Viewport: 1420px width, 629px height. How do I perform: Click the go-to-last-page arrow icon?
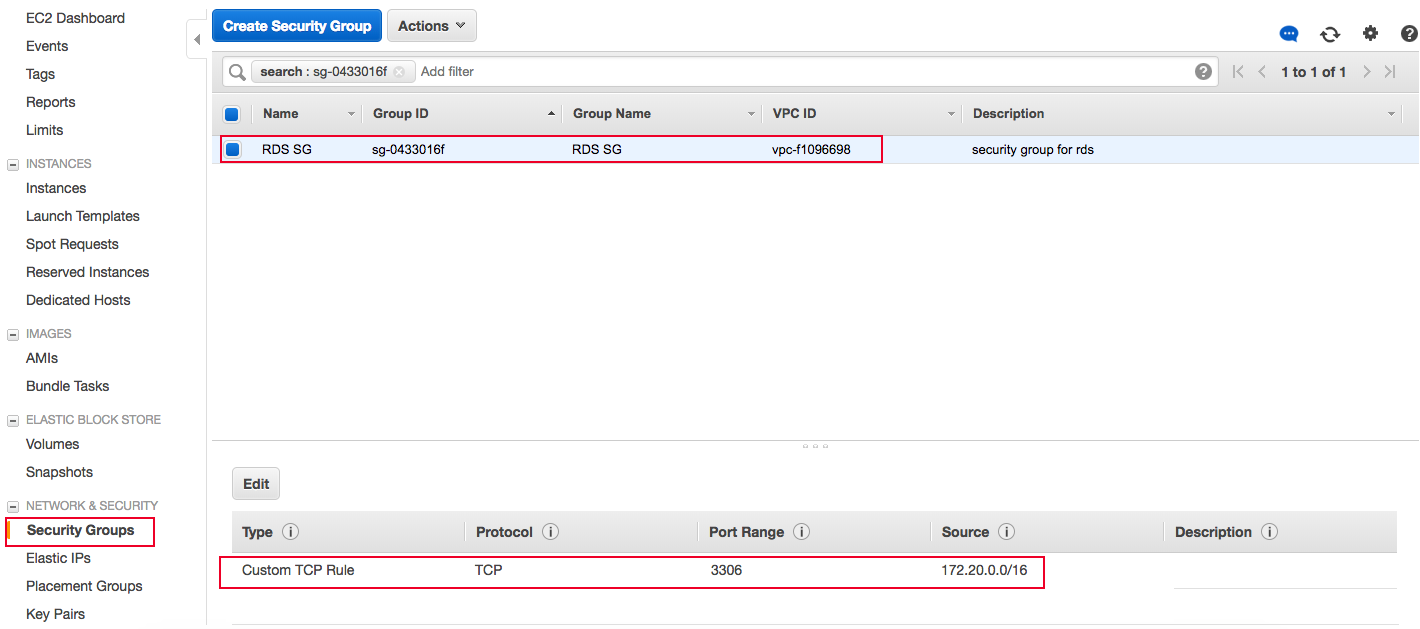pyautogui.click(x=1390, y=71)
